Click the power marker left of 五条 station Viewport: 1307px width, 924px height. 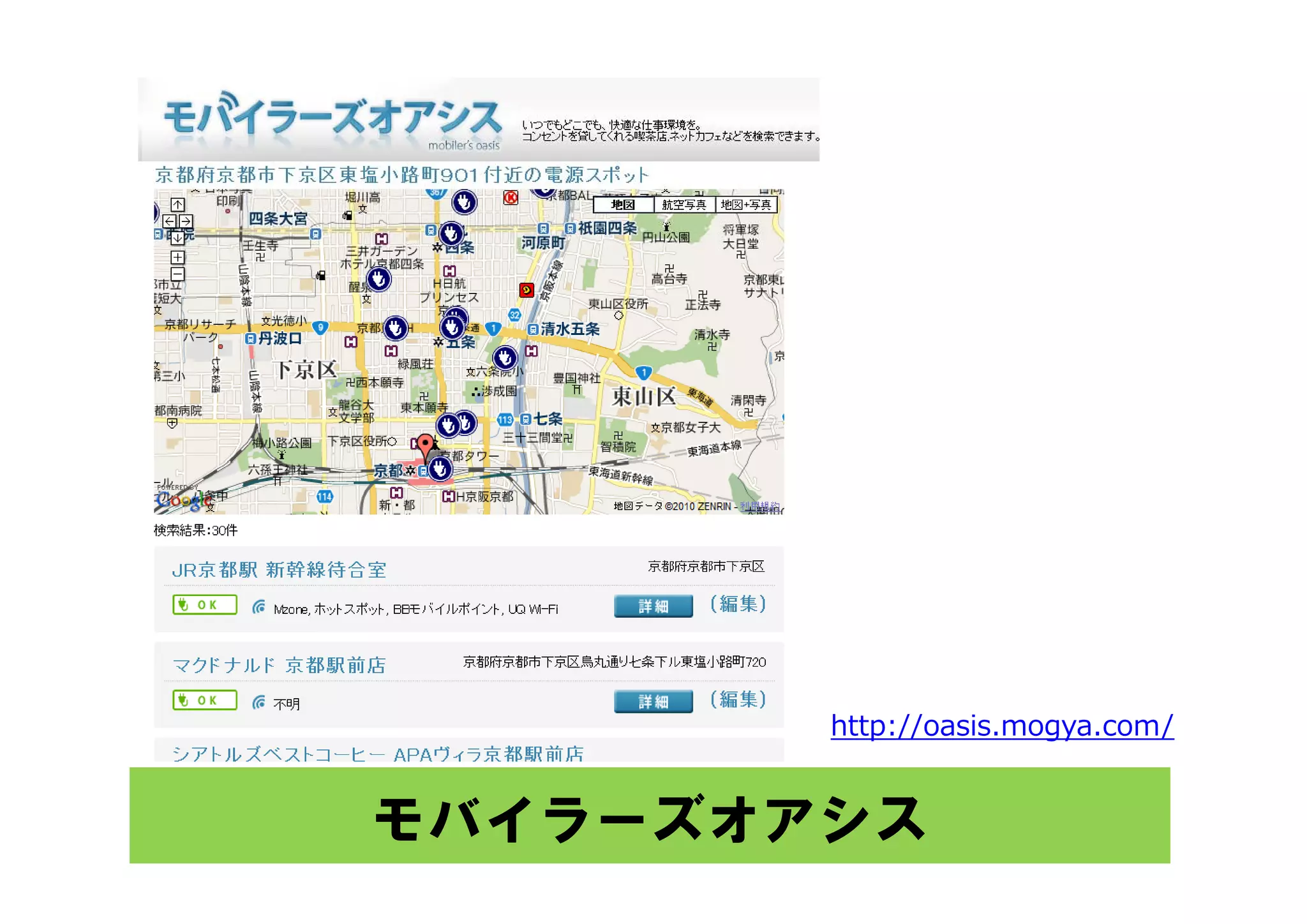click(x=395, y=328)
